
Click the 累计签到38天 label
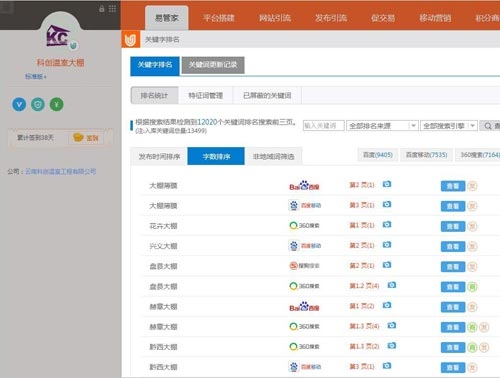tap(35, 138)
